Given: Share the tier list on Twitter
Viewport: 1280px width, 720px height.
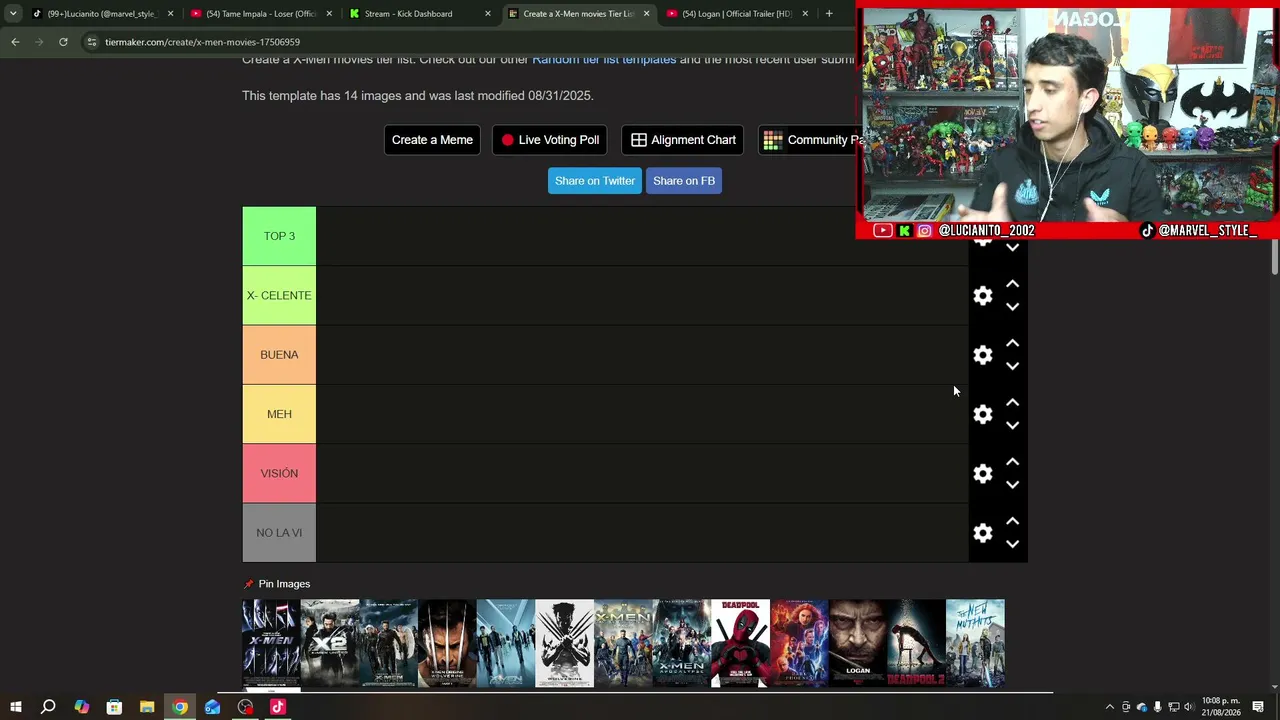Looking at the screenshot, I should tap(595, 181).
